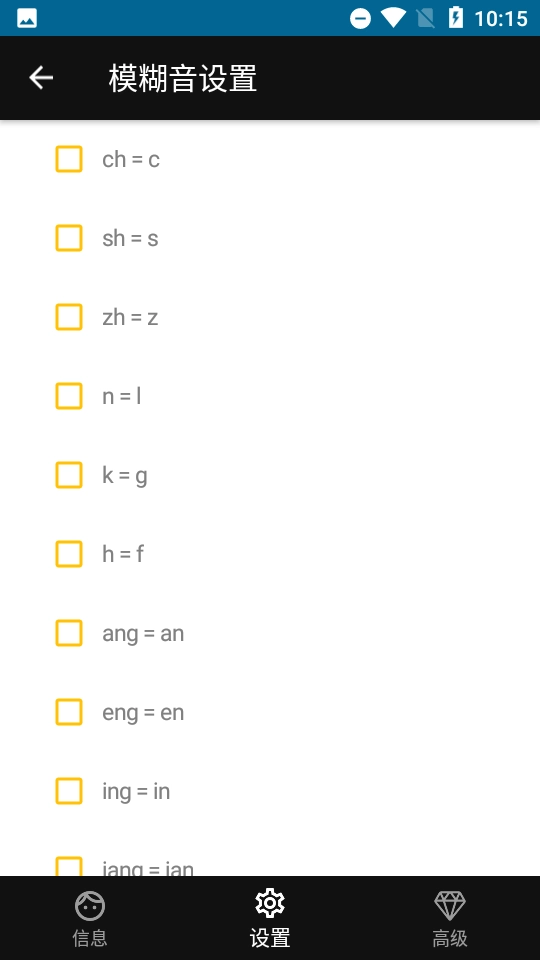Screen dimensions: 540x960
Task: Tick the iang = ian checkbox
Action: [x=69, y=866]
